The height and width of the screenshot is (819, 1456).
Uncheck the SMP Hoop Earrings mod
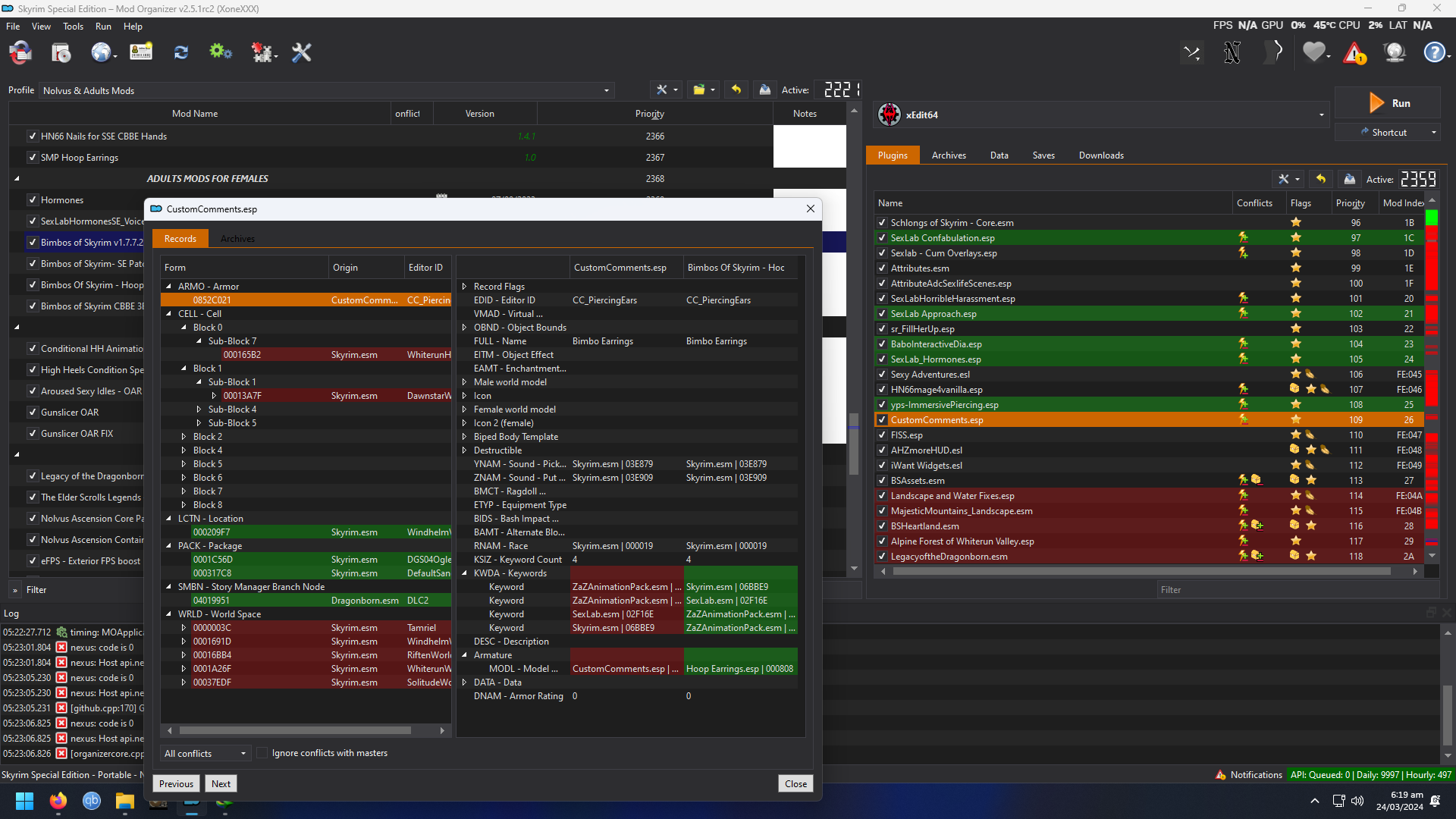[x=32, y=158]
